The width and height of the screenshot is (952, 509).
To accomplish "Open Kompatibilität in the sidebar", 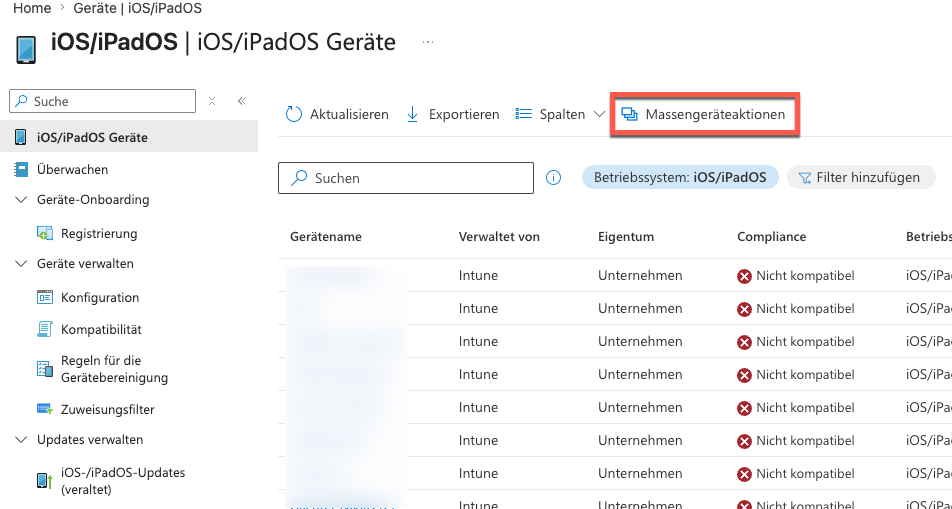I will coord(101,330).
